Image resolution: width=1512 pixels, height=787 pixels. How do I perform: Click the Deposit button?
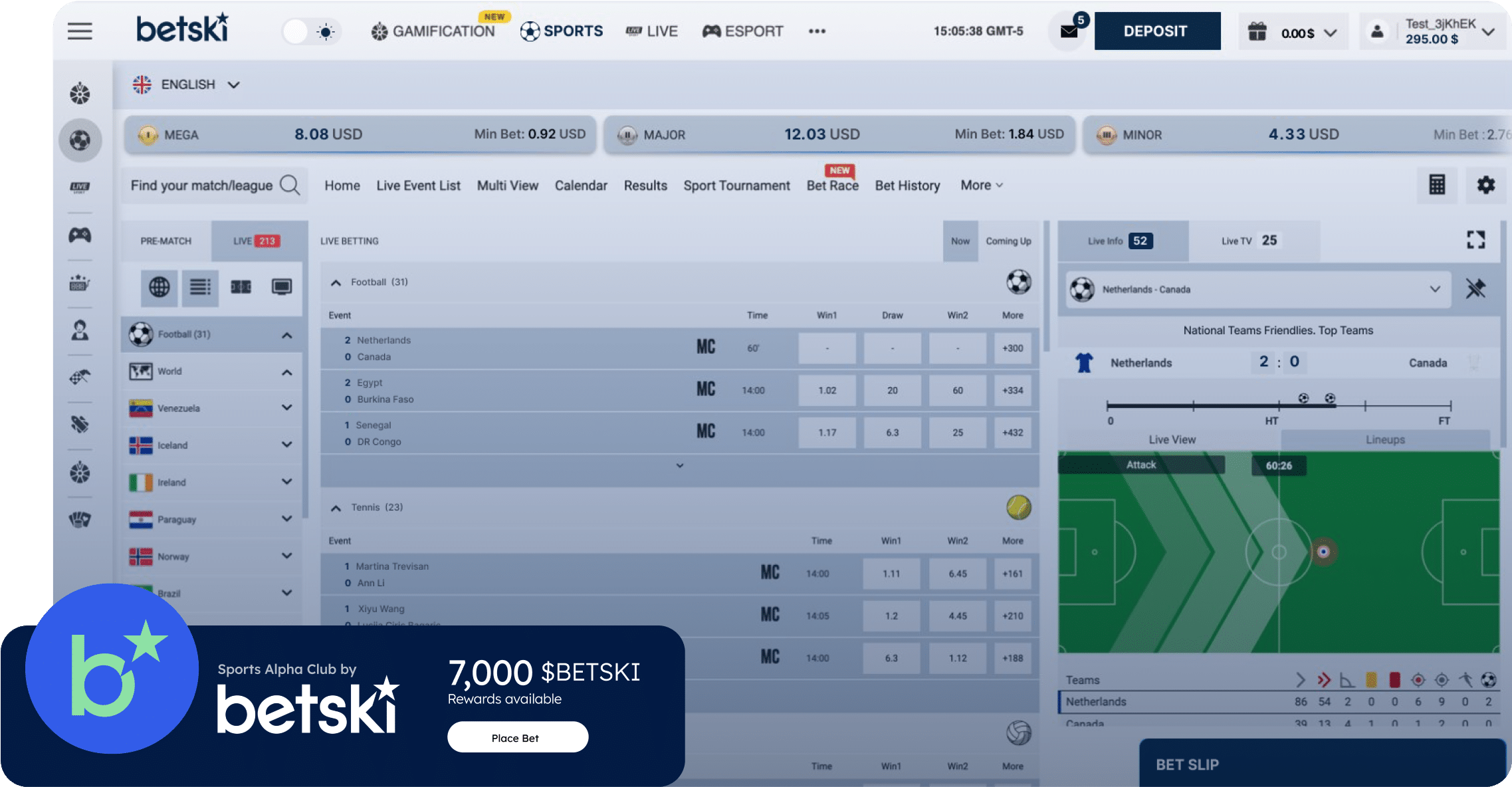(1157, 31)
